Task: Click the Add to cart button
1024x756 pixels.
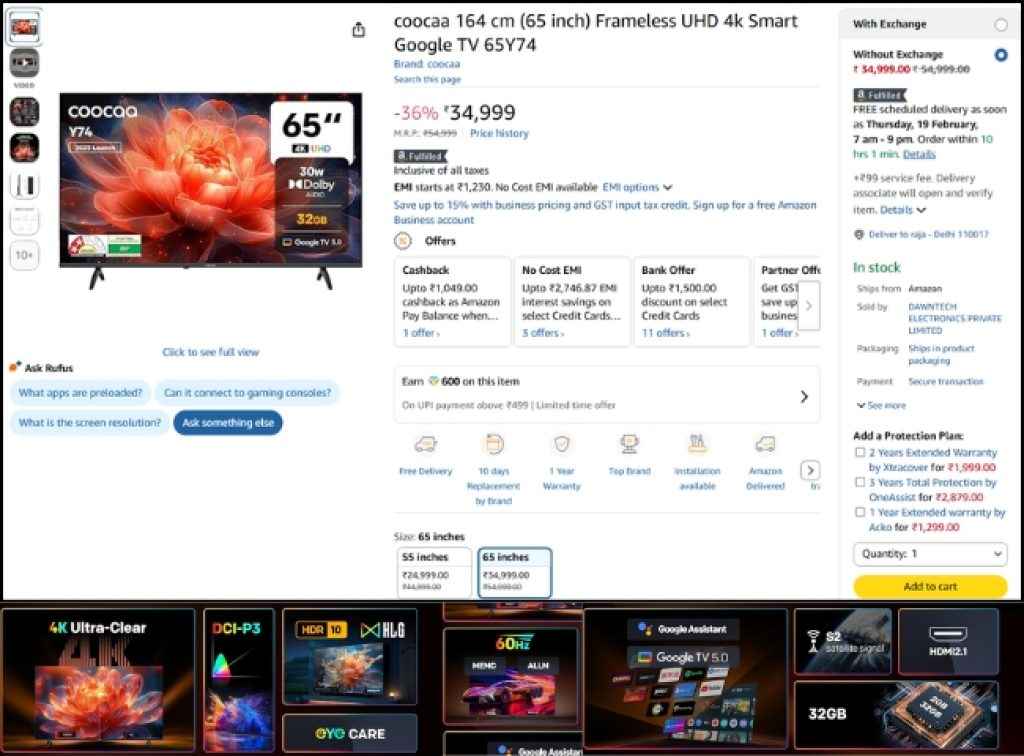Action: coord(929,587)
